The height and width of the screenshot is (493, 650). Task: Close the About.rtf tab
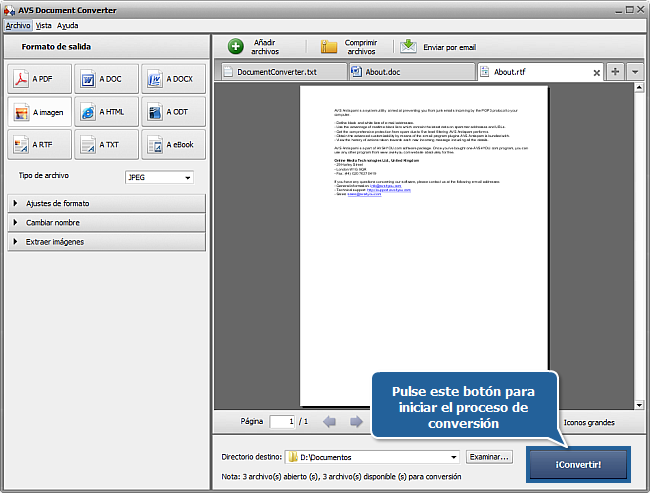597,73
